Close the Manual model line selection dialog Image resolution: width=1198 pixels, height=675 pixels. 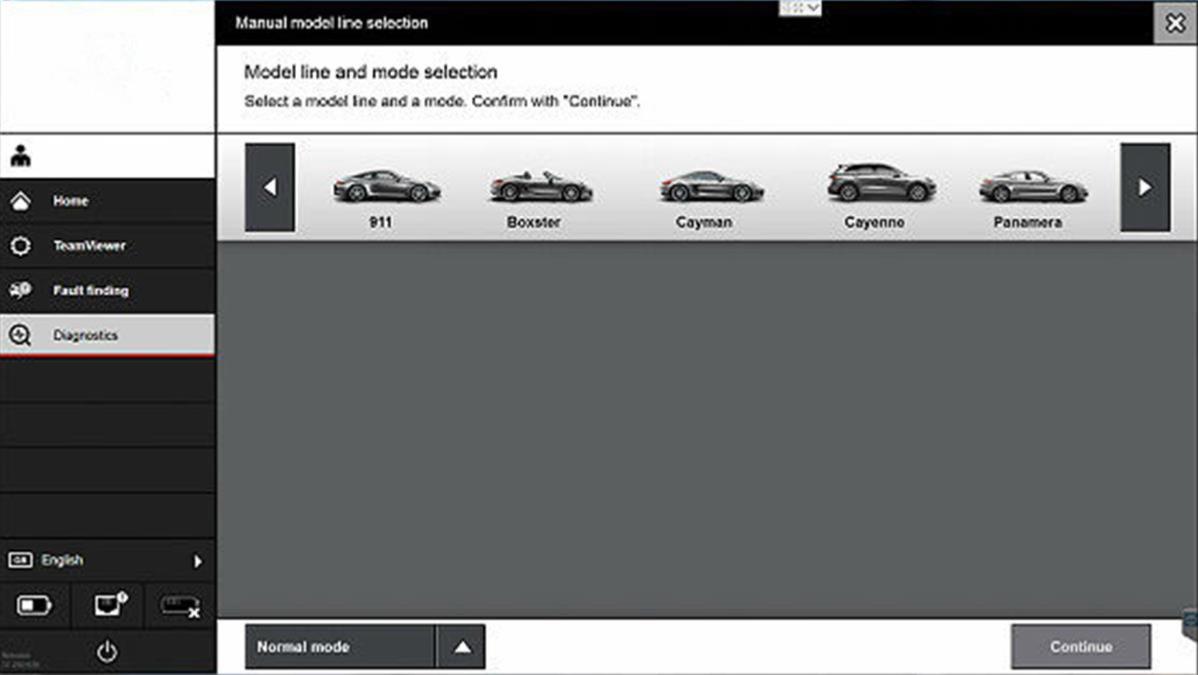(x=1175, y=23)
